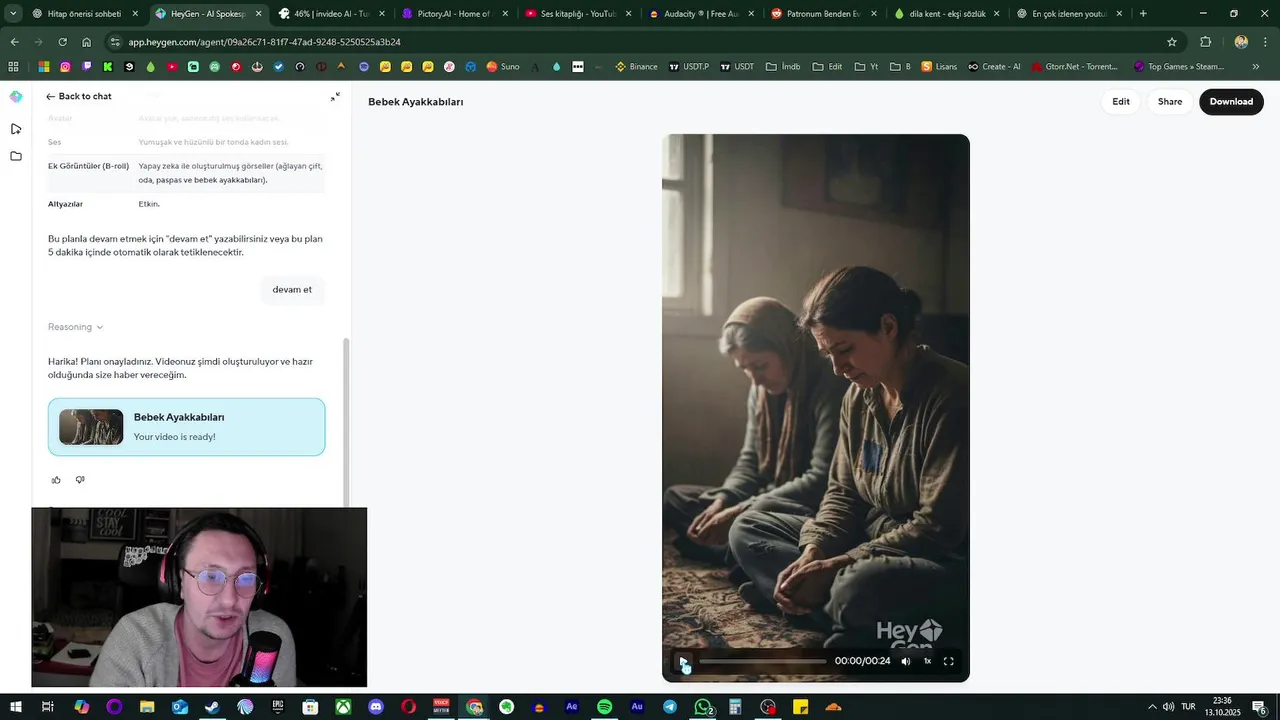
Task: Open the YouTube bookmark icon
Action: (172, 67)
